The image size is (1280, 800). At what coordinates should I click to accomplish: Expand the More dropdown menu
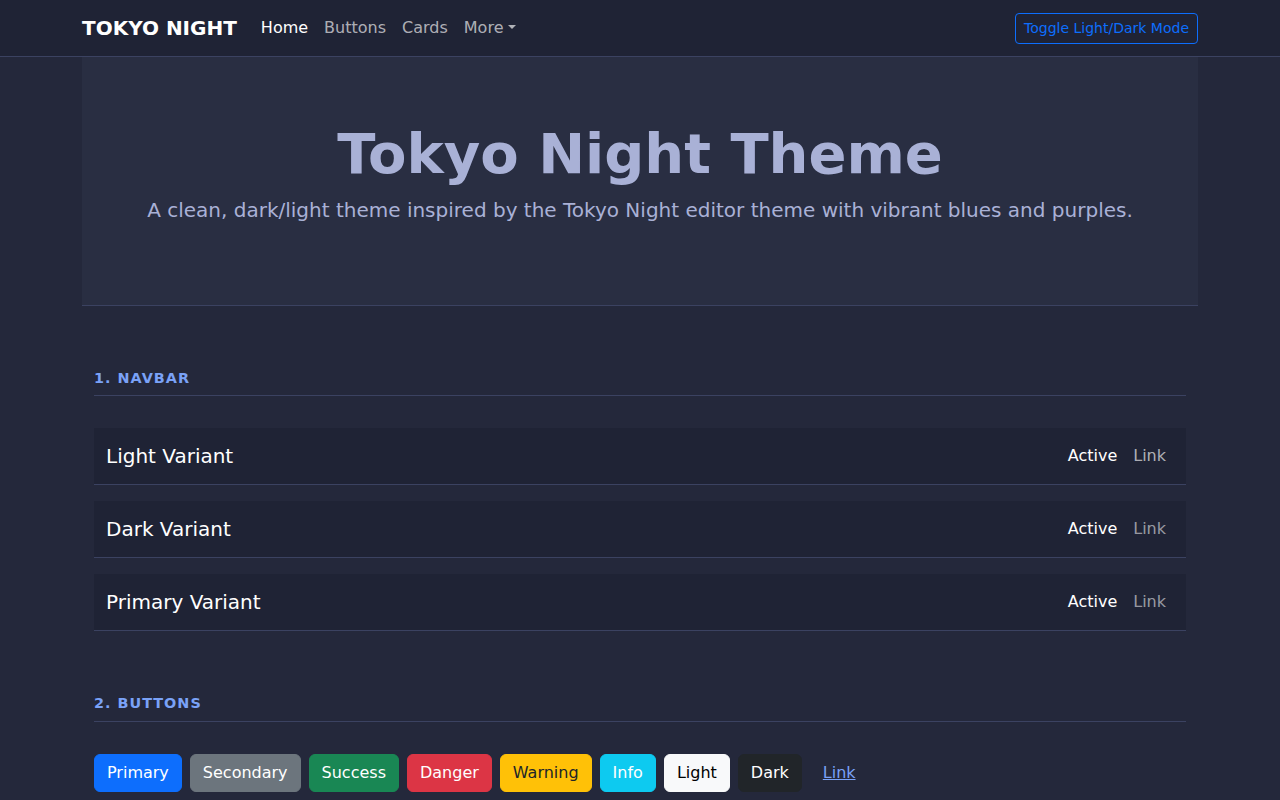click(490, 28)
